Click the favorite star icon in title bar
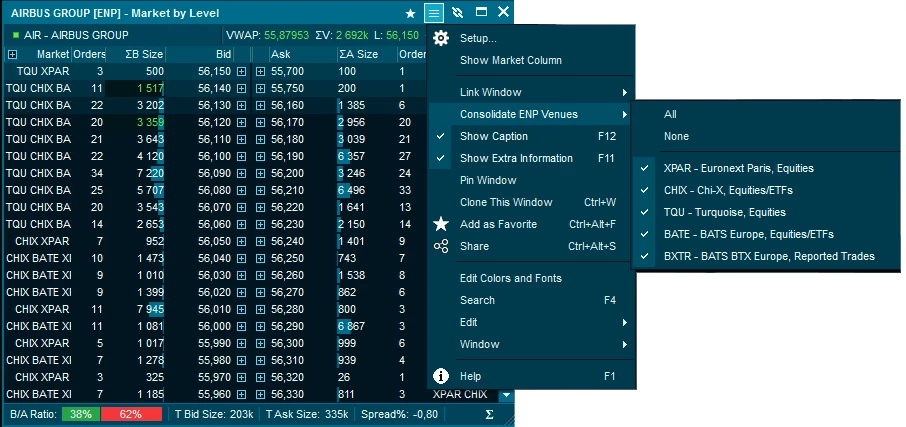 click(x=410, y=13)
